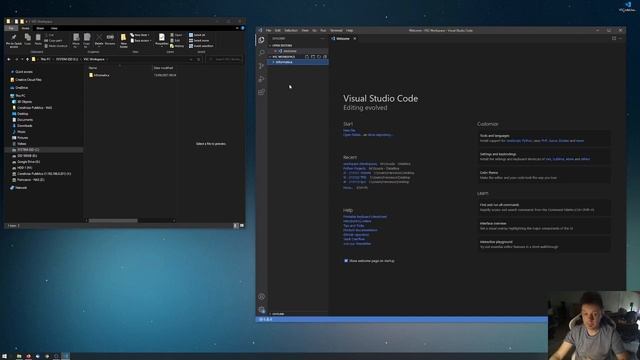
Task: Open the File menu in VS Code
Action: [269, 31]
